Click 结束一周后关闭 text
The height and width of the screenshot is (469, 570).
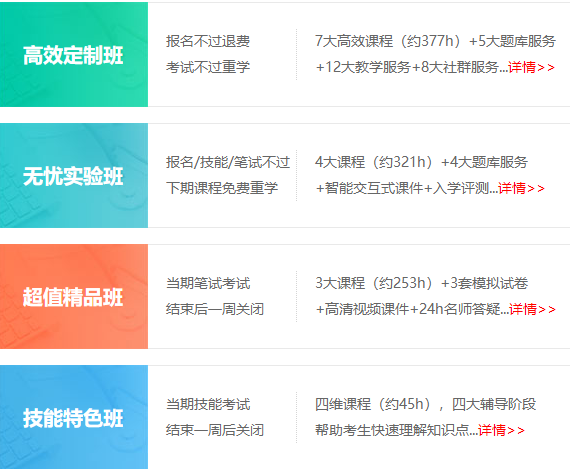click(215, 430)
